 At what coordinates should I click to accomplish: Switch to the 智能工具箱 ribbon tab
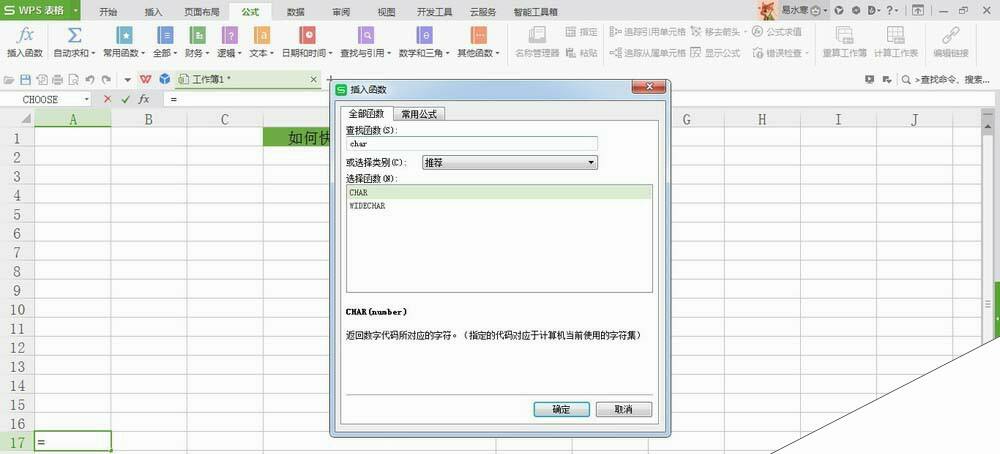pos(536,12)
